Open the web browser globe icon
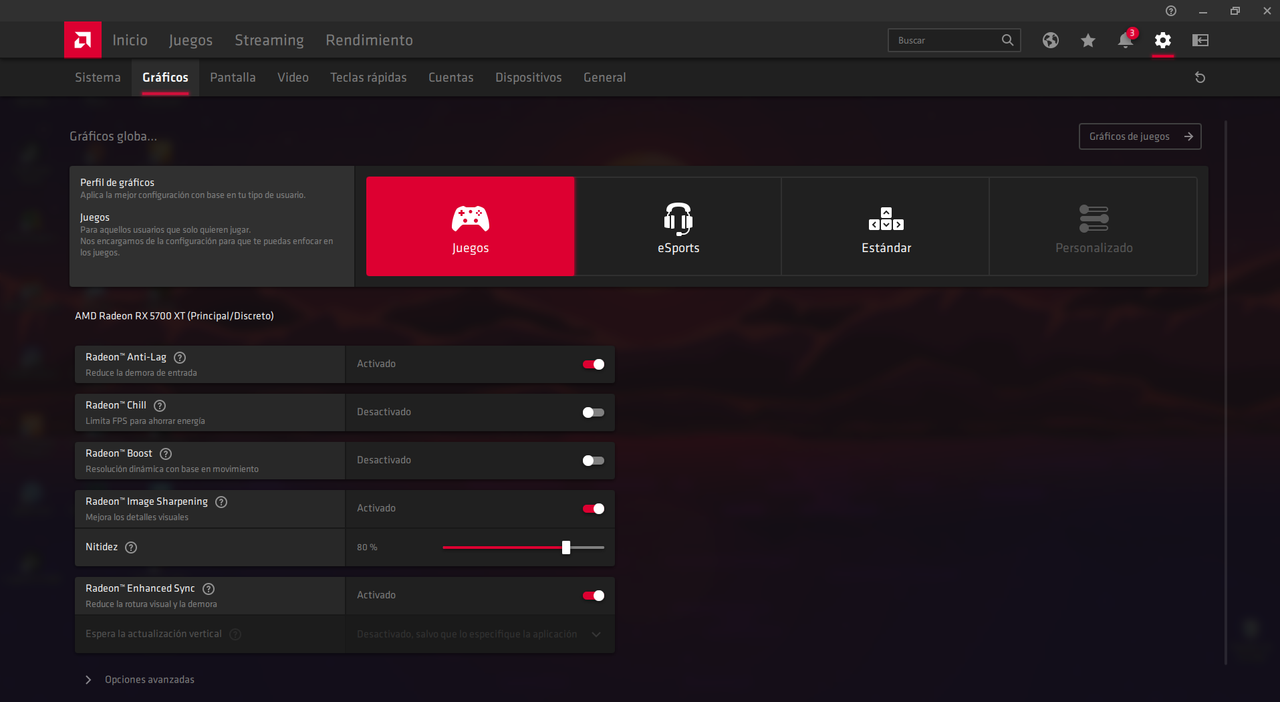 click(x=1050, y=40)
